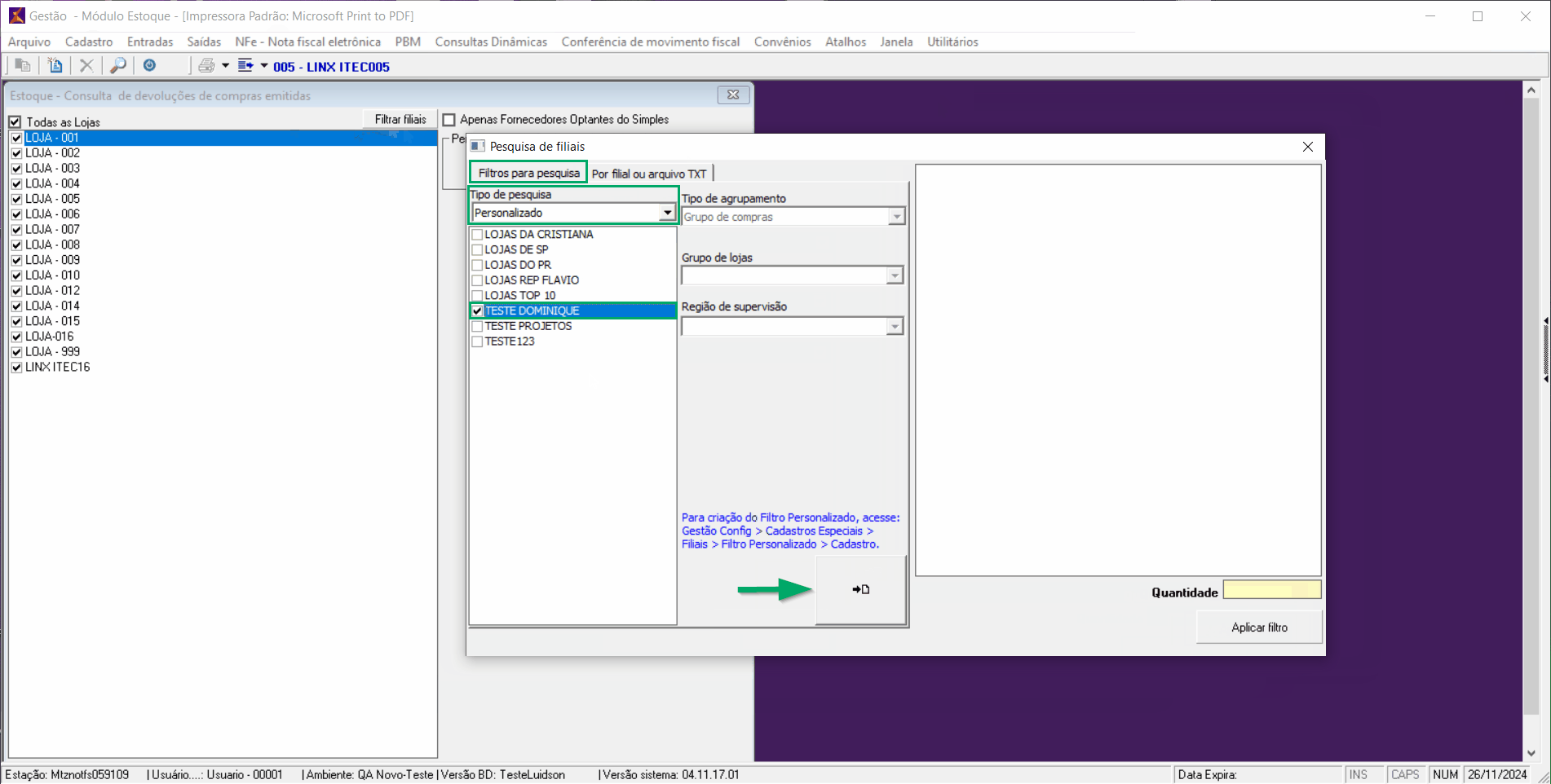Switch to the Filtros para pesquisa tab
This screenshot has height=784, width=1551.
coord(528,173)
